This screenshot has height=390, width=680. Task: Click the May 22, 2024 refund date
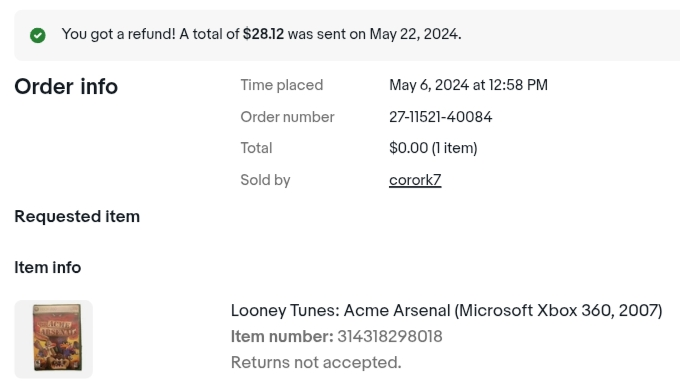pyautogui.click(x=414, y=34)
